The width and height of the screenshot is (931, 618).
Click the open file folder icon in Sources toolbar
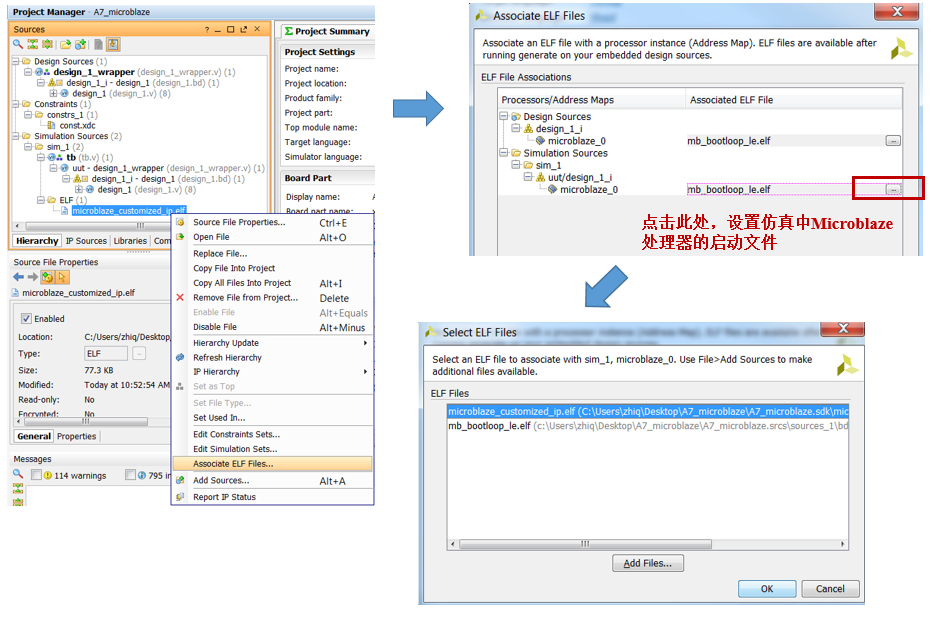pyautogui.click(x=65, y=45)
